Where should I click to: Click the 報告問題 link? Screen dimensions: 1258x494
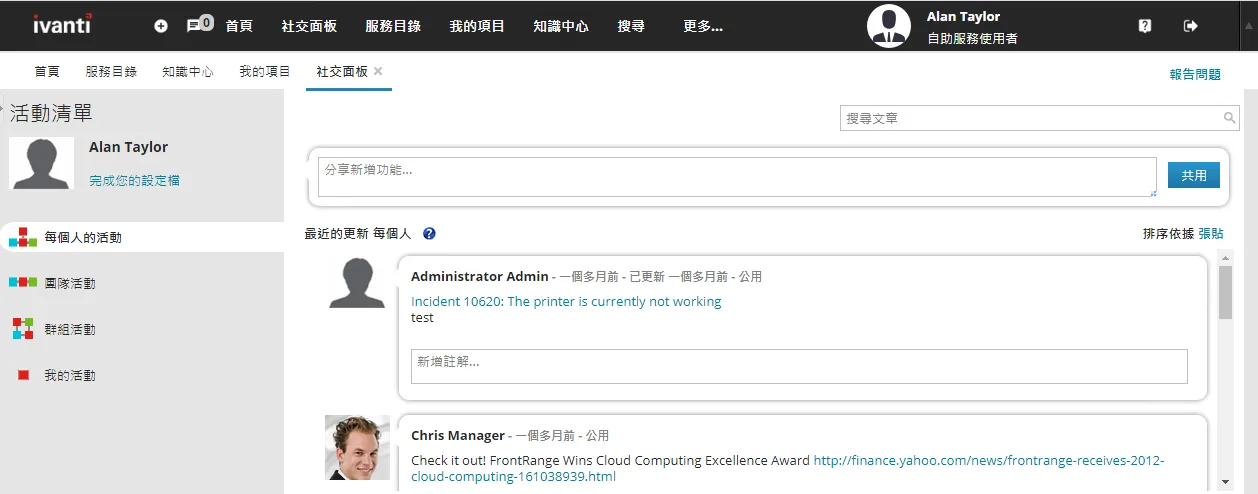(1195, 74)
